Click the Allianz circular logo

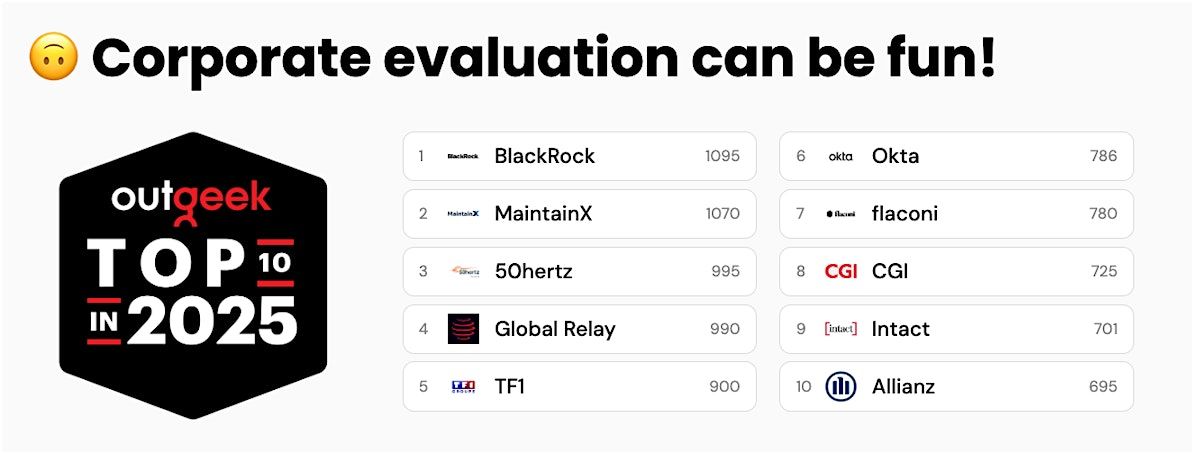coord(840,386)
